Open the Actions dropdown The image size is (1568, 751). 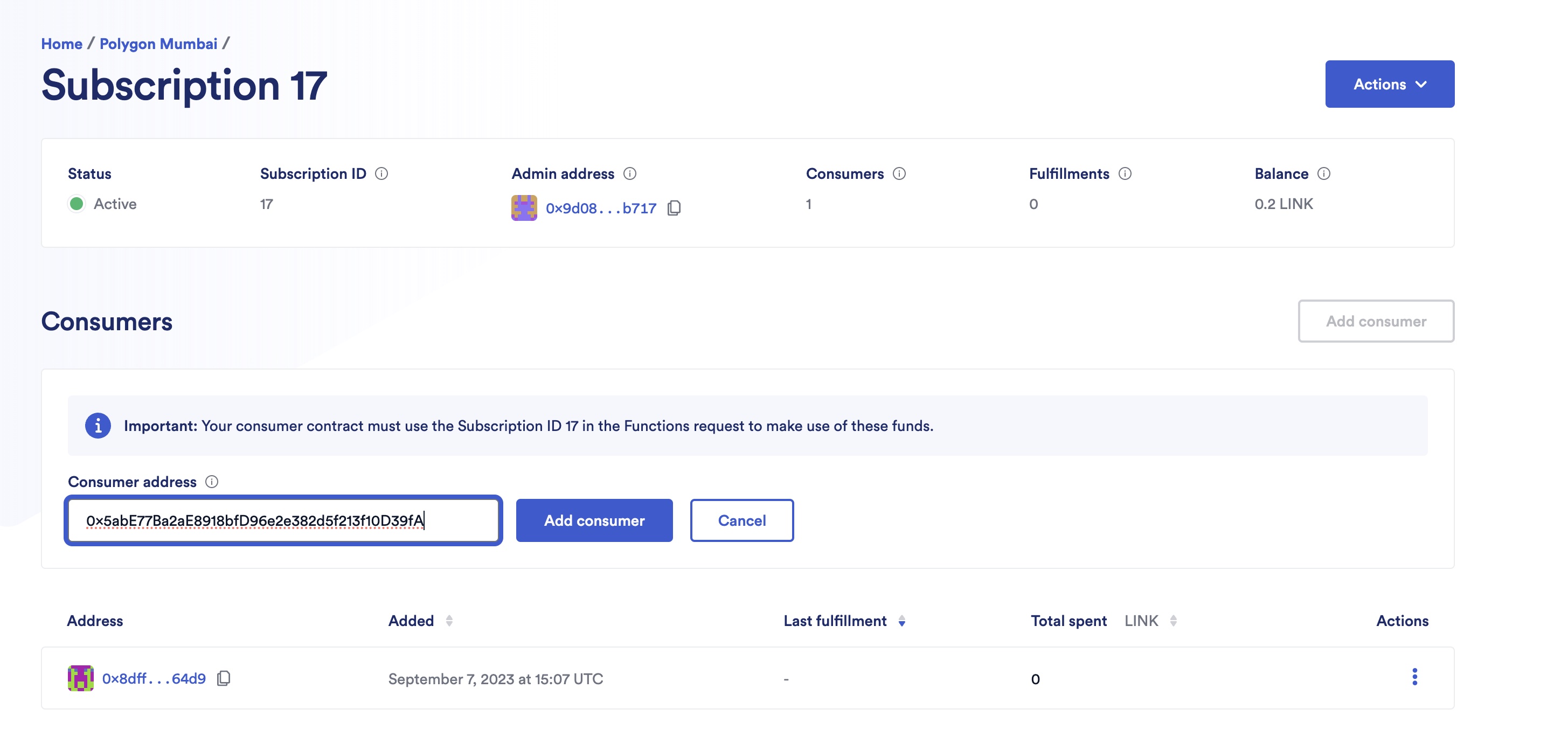1390,84
